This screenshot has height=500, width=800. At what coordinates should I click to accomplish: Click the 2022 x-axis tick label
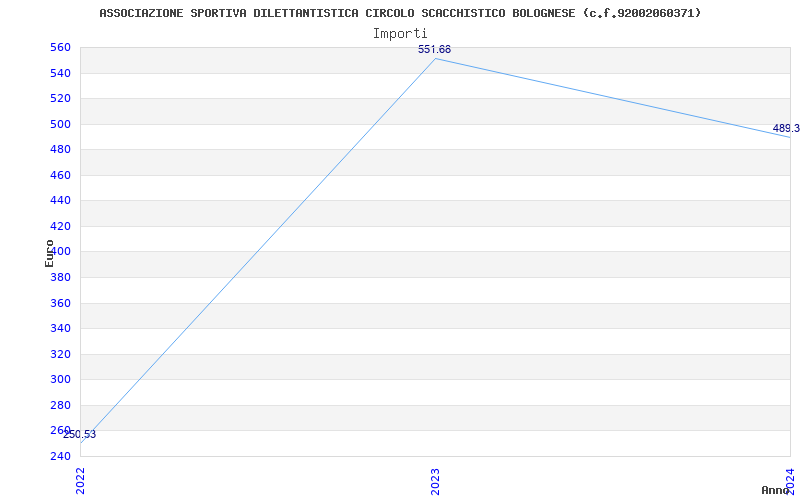[81, 481]
